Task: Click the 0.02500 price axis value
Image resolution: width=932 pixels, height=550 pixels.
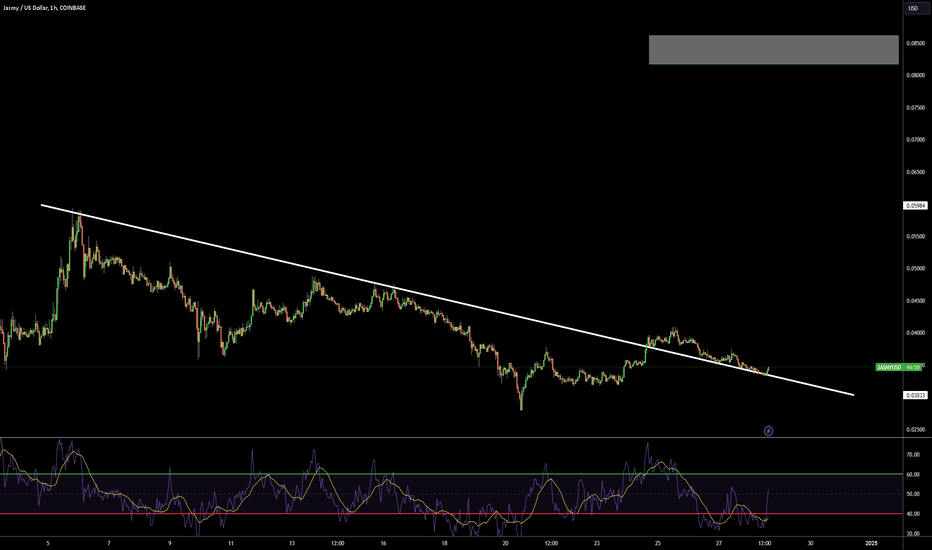Action: (915, 429)
